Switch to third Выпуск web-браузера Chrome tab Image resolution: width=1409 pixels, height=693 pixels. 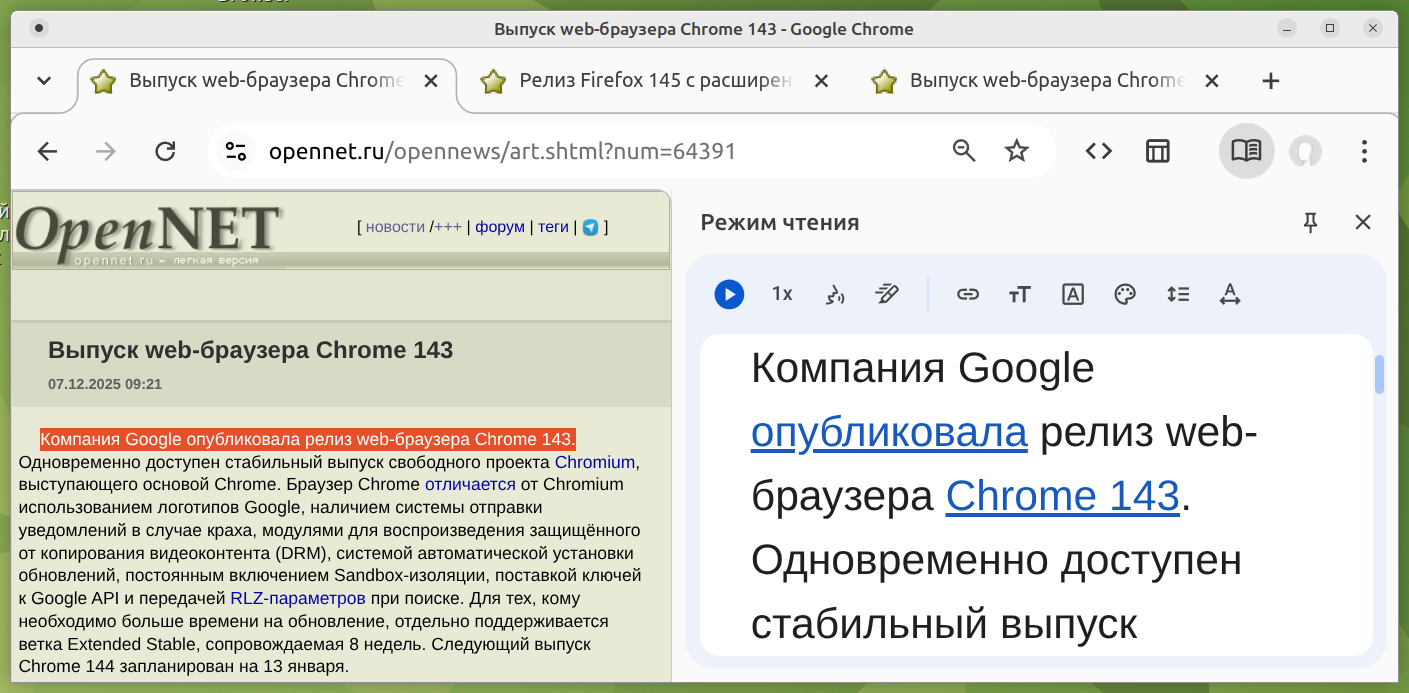[x=1046, y=81]
